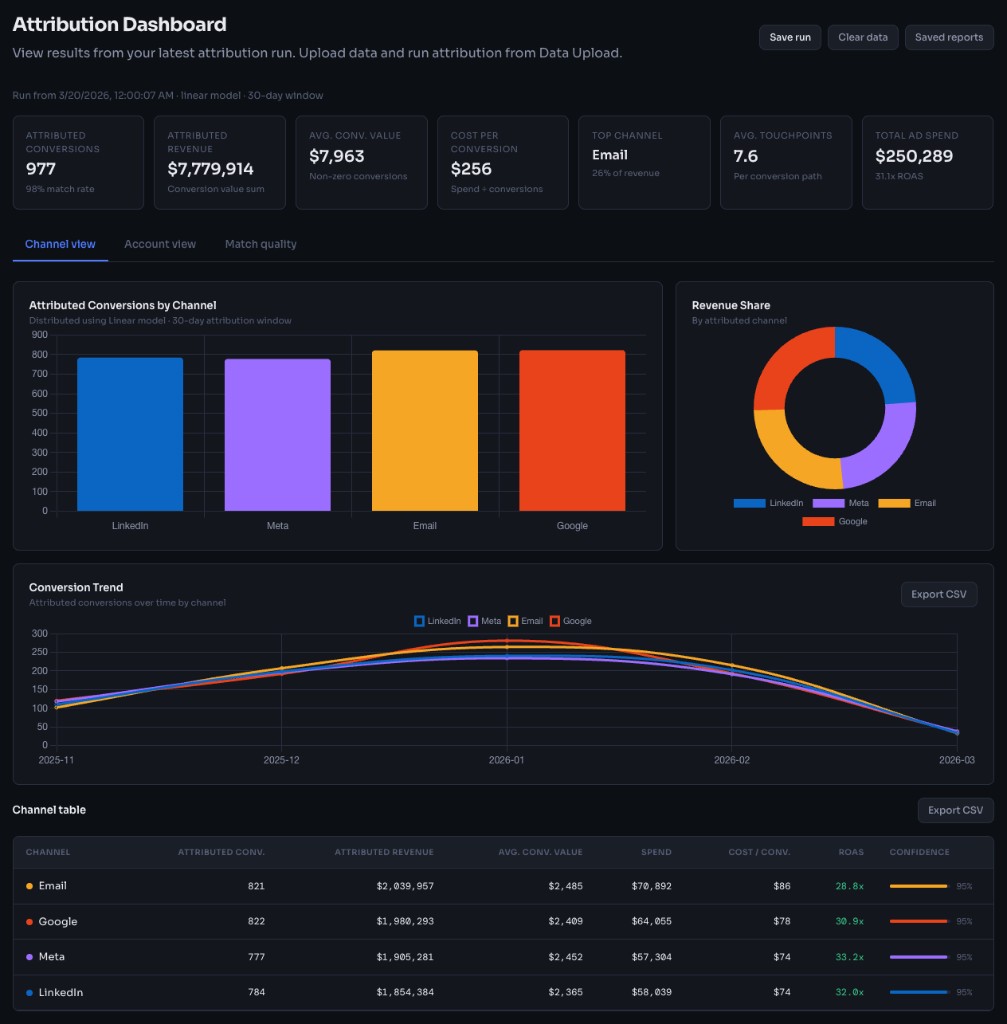The width and height of the screenshot is (1007, 1024).
Task: Click the yellow Email dot in the channel table
Action: coord(29,886)
